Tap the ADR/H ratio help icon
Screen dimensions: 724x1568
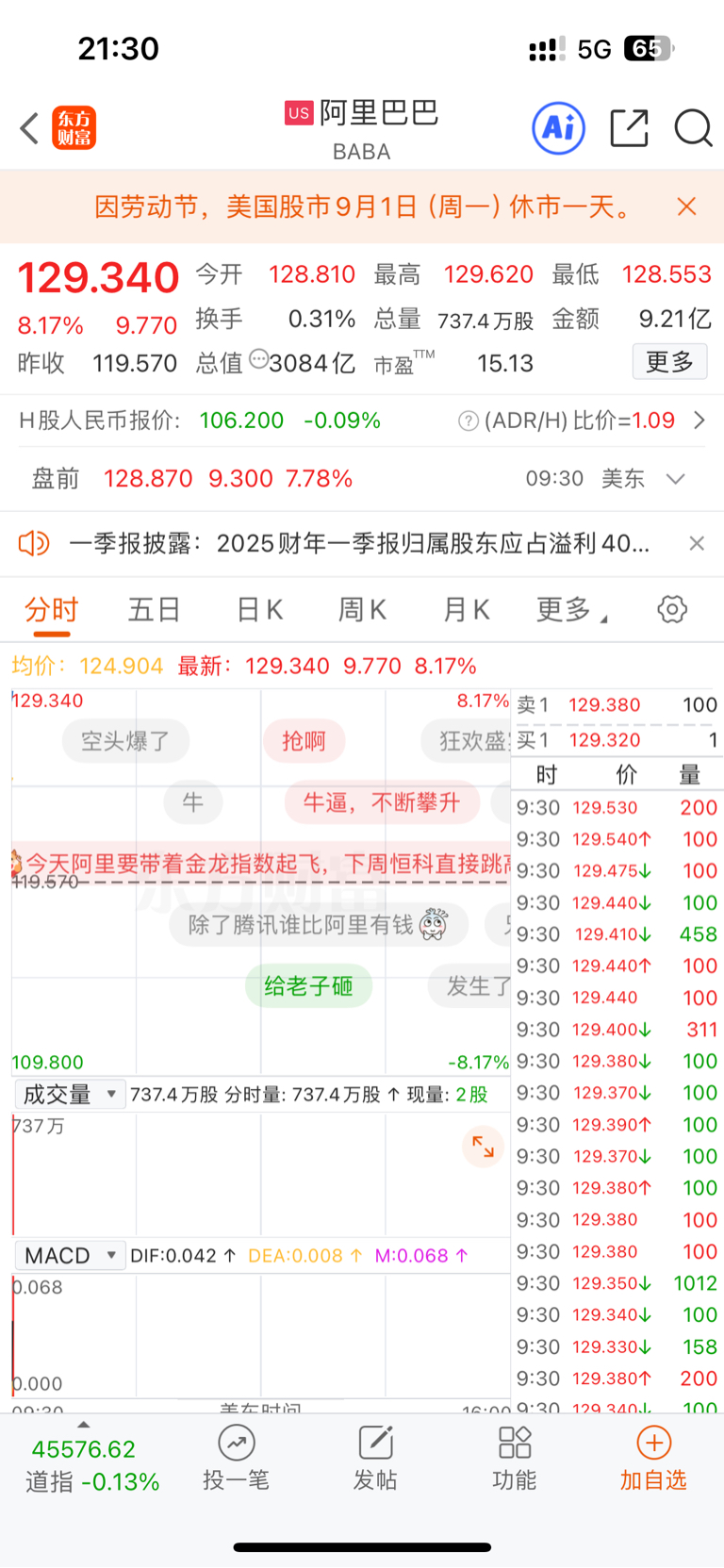coord(468,421)
